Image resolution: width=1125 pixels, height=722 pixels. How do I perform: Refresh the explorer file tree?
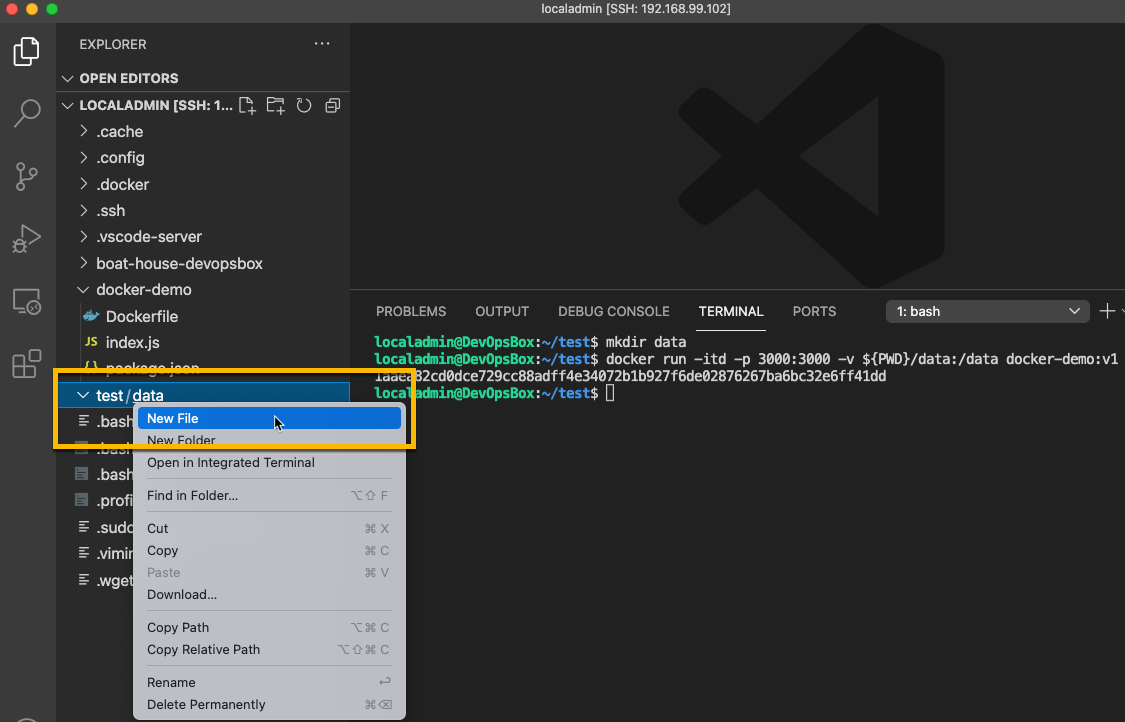304,106
